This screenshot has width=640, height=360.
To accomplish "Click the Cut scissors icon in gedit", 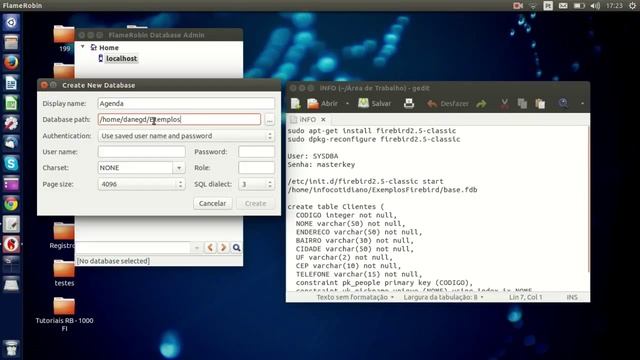I will [504, 104].
